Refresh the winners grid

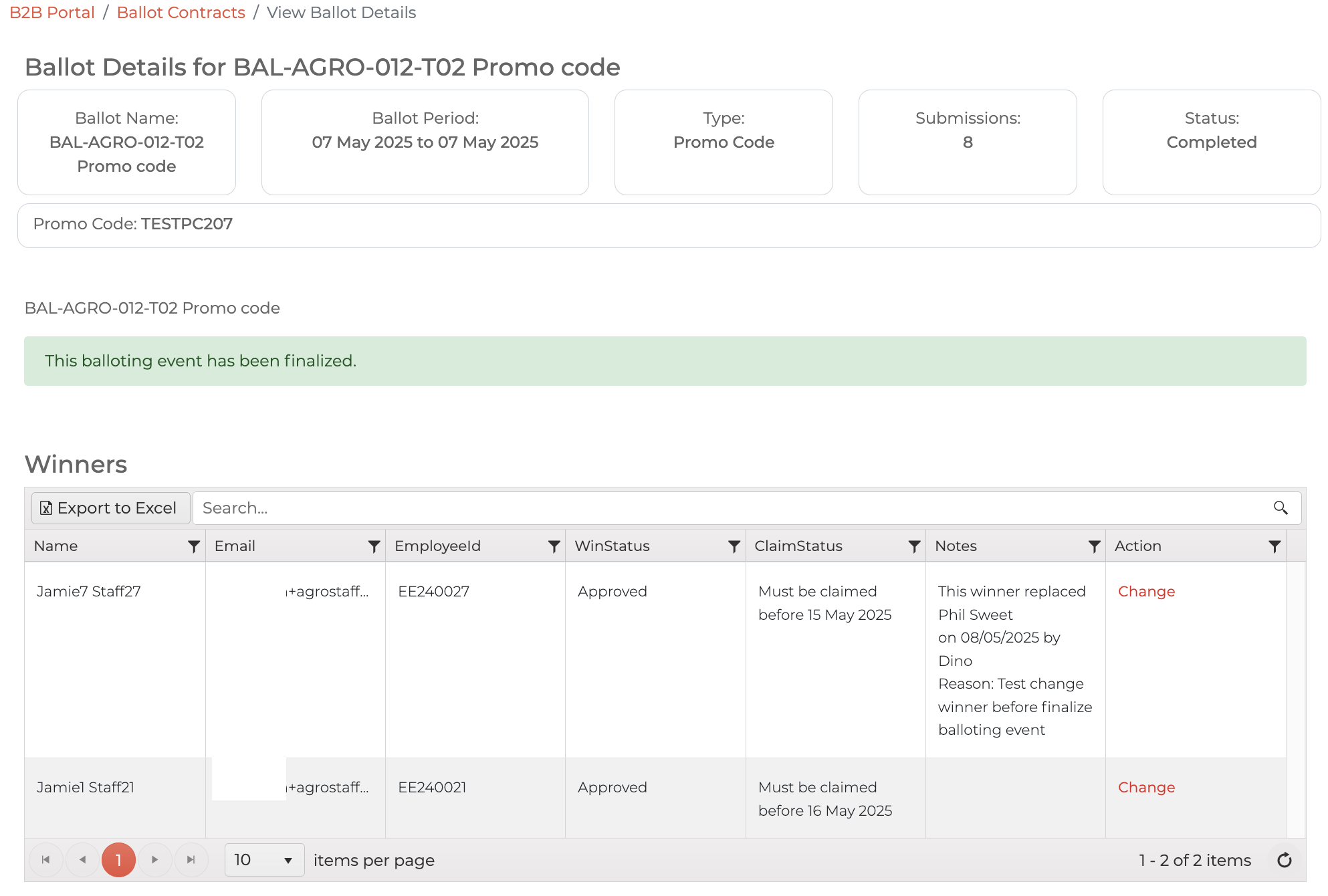1284,860
